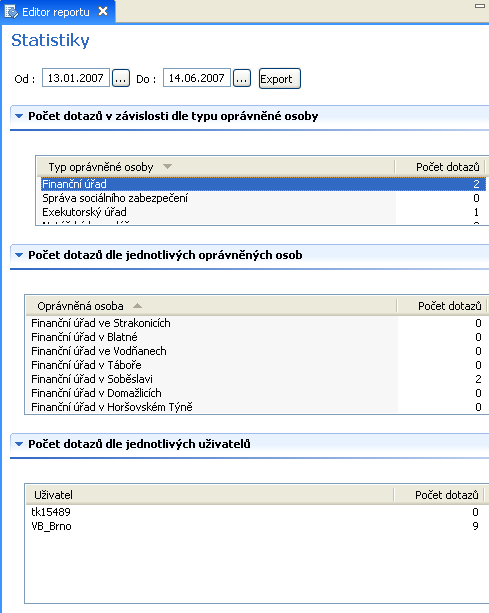Click the Statistiky heading
The width and height of the screenshot is (489, 613).
pyautogui.click(x=50, y=41)
